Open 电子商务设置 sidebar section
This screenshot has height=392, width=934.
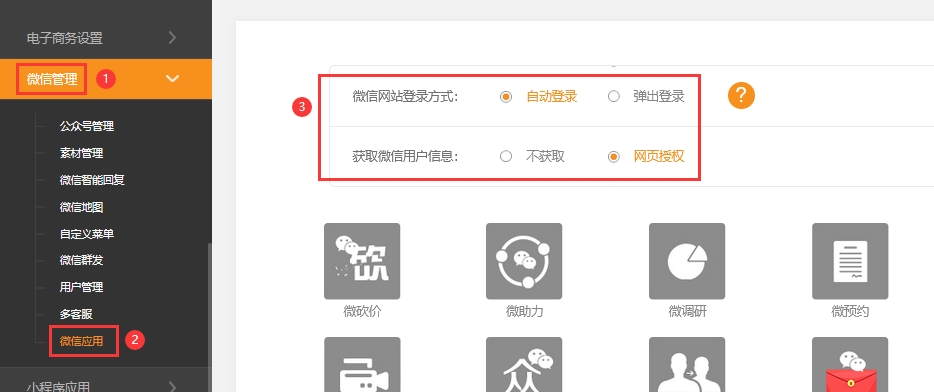point(106,38)
